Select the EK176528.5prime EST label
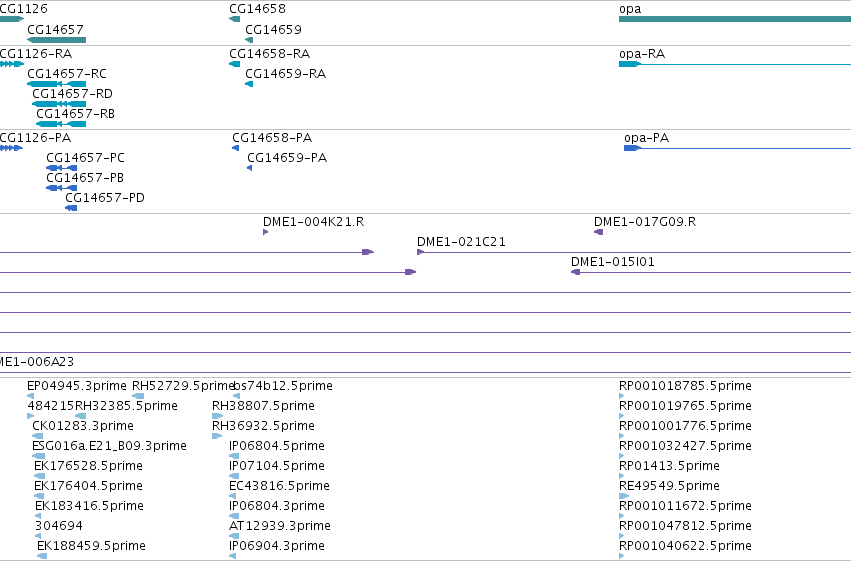Viewport: 851px width, 561px height. (88, 466)
